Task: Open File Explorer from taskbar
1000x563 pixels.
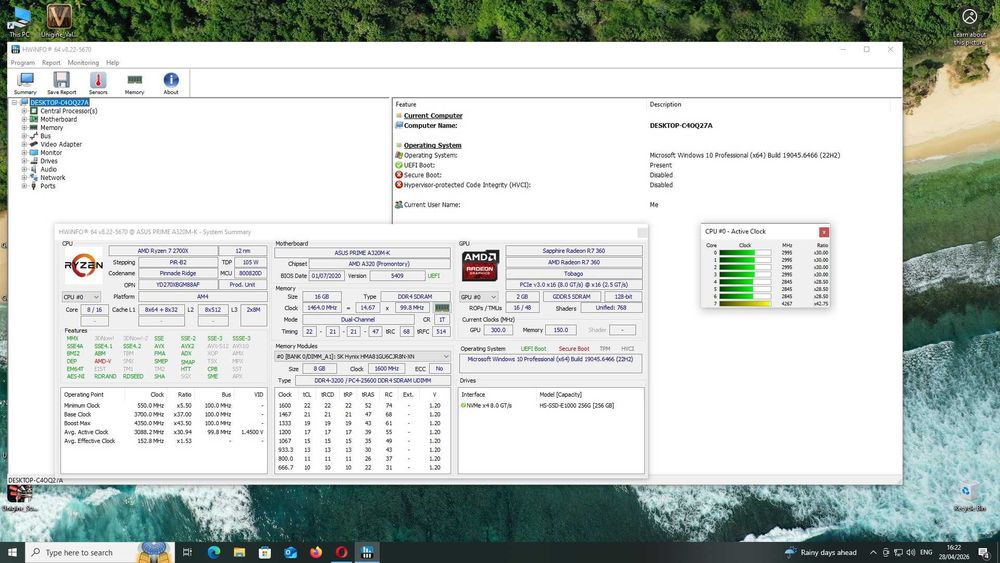Action: pyautogui.click(x=239, y=552)
